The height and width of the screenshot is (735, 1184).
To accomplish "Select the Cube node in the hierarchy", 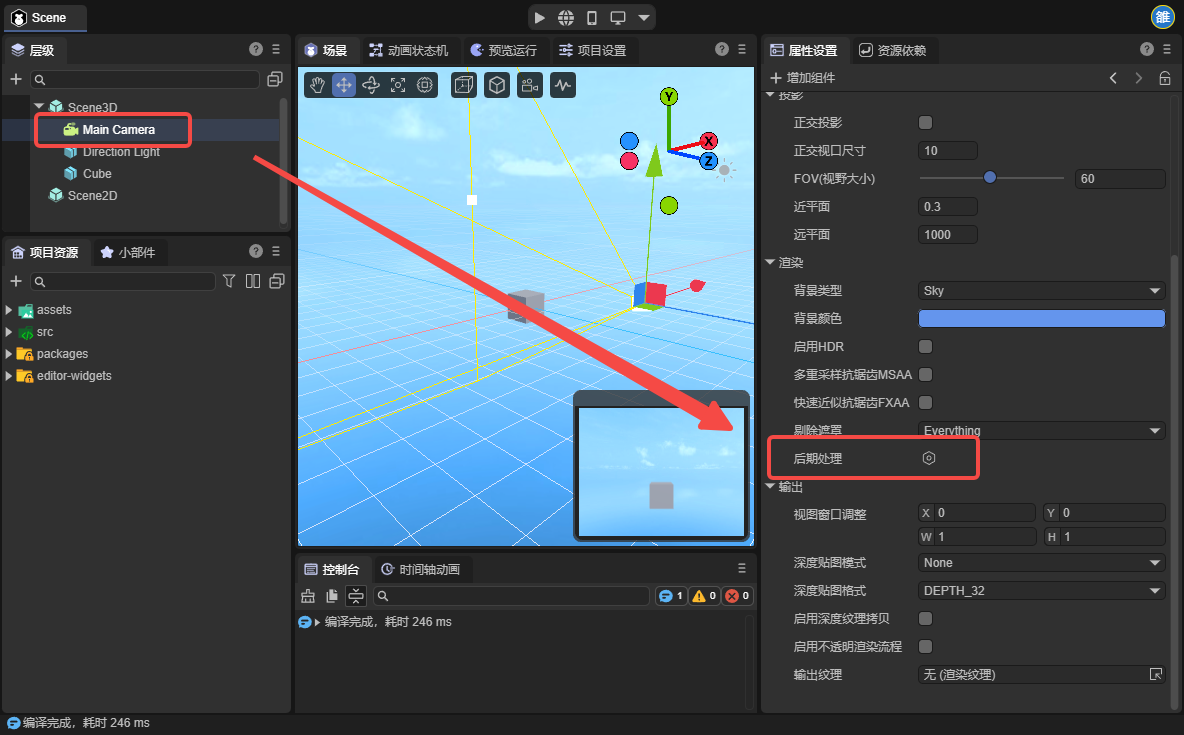I will coord(97,174).
